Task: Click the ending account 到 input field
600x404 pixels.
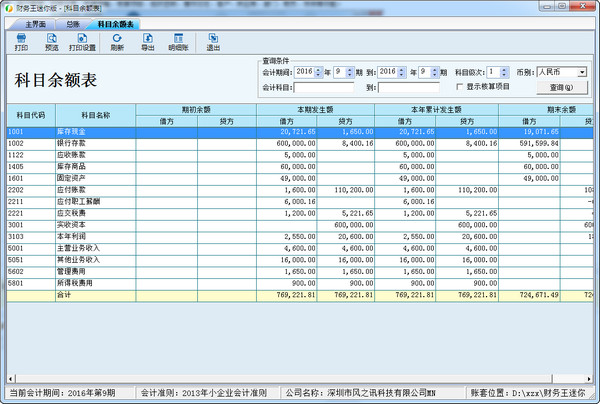Action: [408, 88]
